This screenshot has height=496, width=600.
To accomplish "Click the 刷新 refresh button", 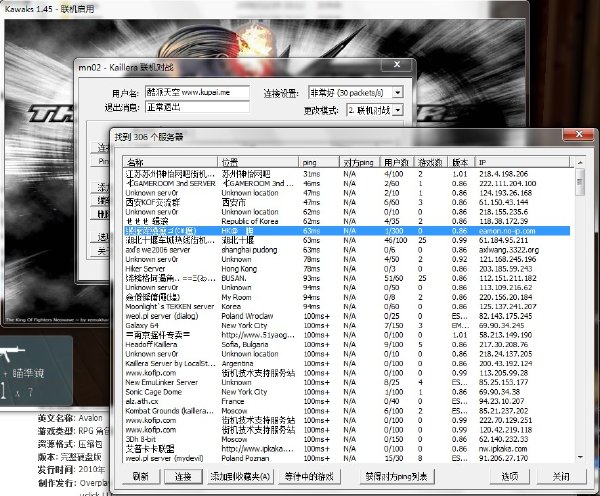I will [x=140, y=476].
